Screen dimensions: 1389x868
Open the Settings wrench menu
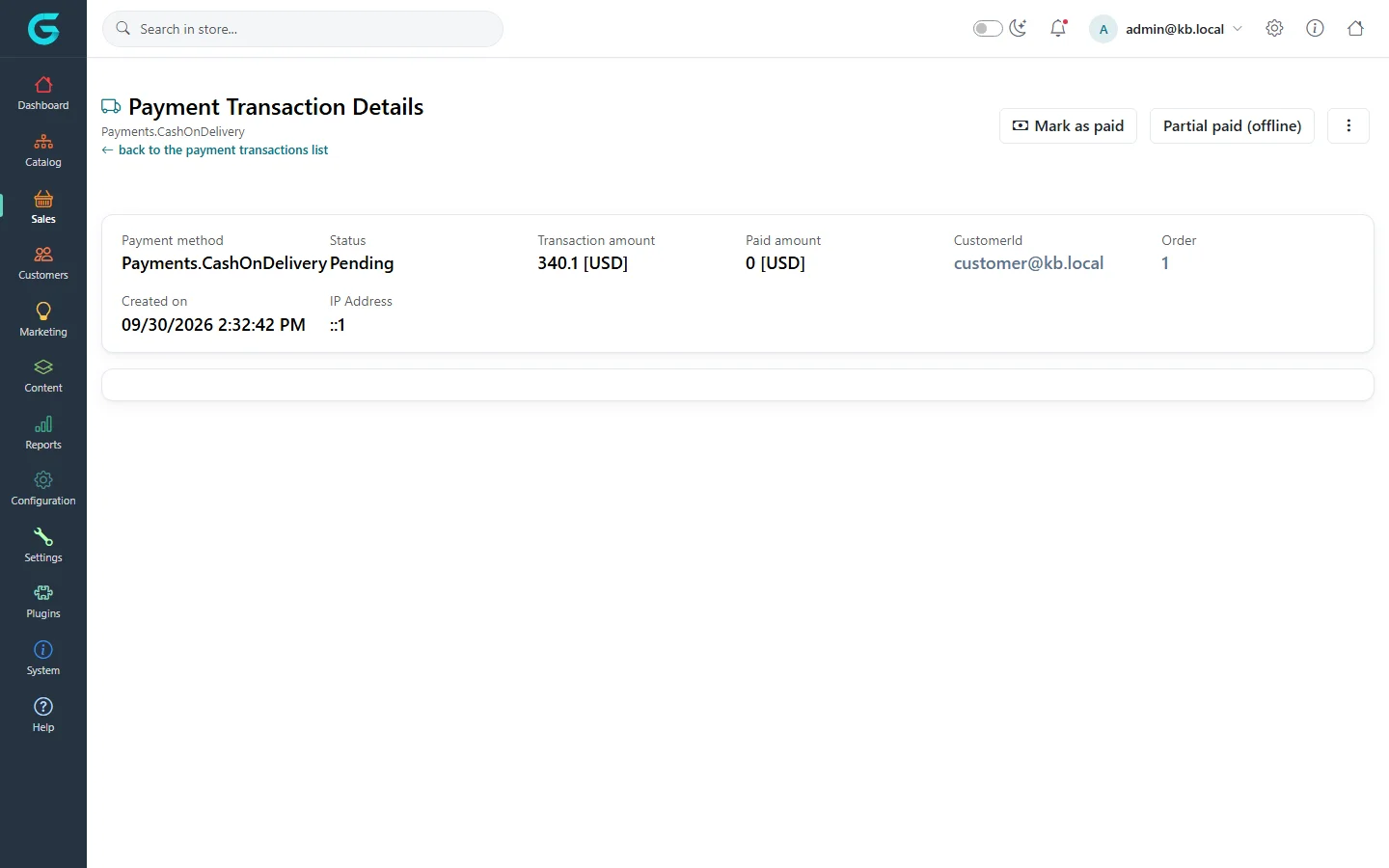[43, 546]
